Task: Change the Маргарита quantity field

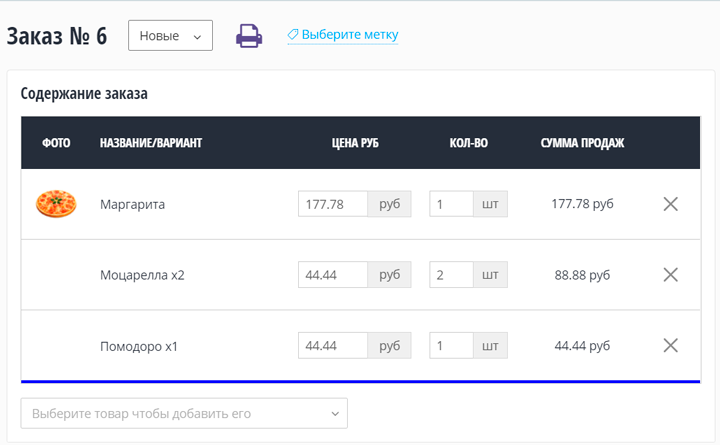Action: (451, 204)
